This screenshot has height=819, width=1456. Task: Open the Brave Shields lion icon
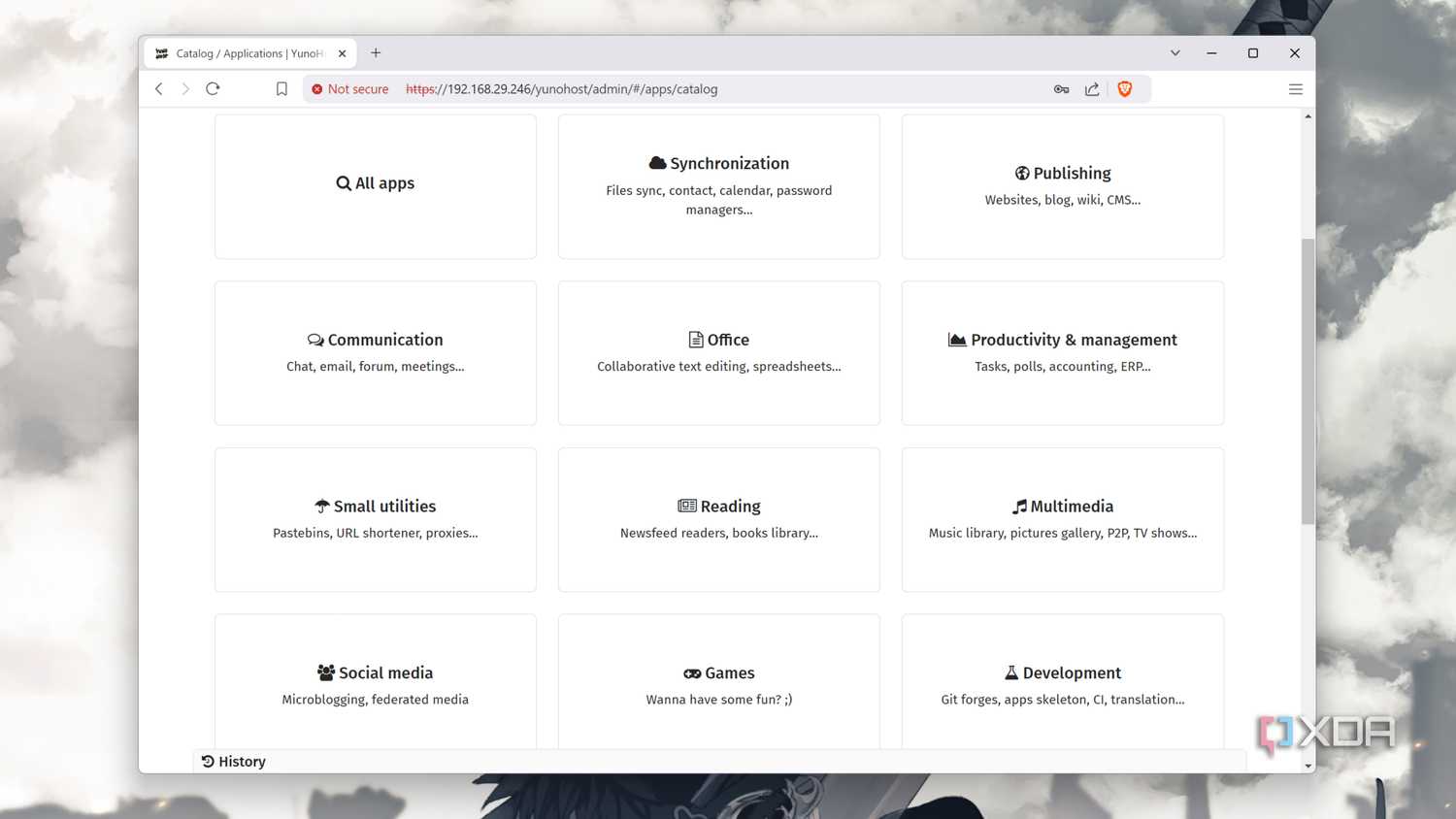(x=1125, y=89)
